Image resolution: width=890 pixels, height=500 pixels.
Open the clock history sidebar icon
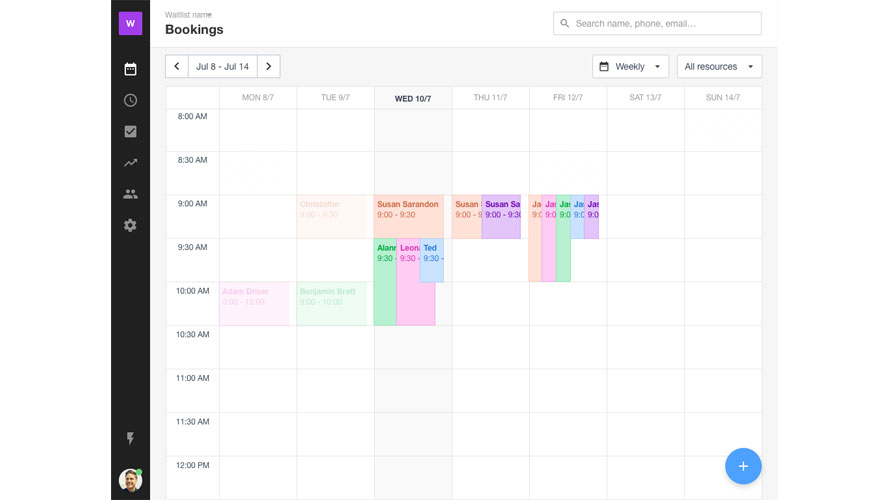point(130,100)
